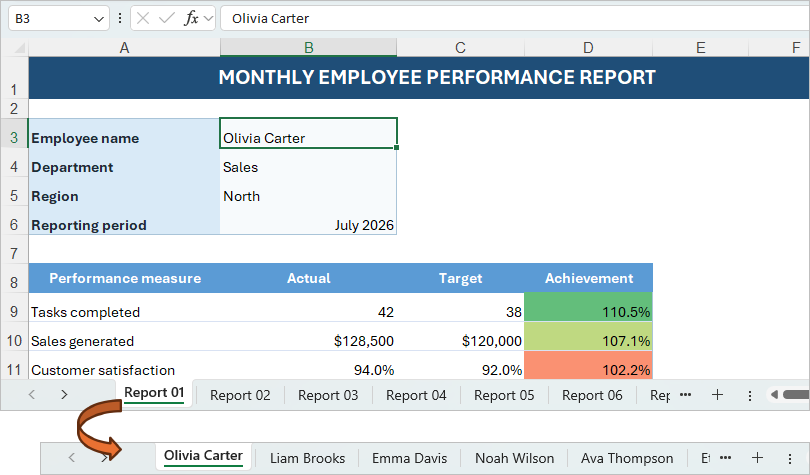810x475 pixels.
Task: Open the Insert Function fx icon
Action: pyautogui.click(x=191, y=19)
